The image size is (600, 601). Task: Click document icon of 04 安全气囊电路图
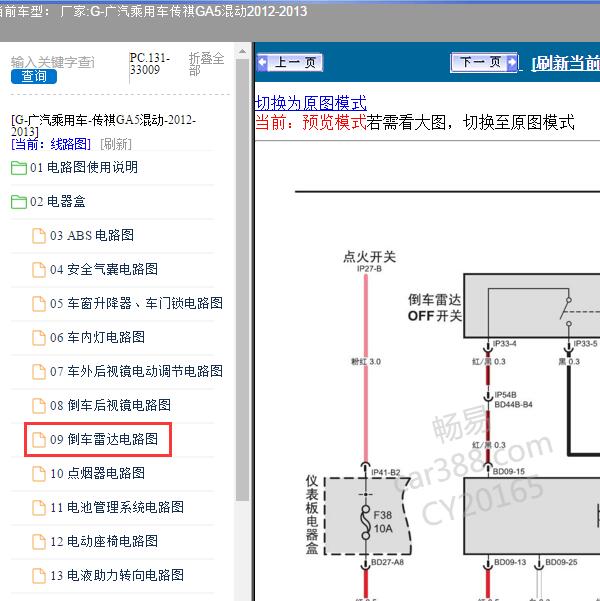click(x=39, y=270)
